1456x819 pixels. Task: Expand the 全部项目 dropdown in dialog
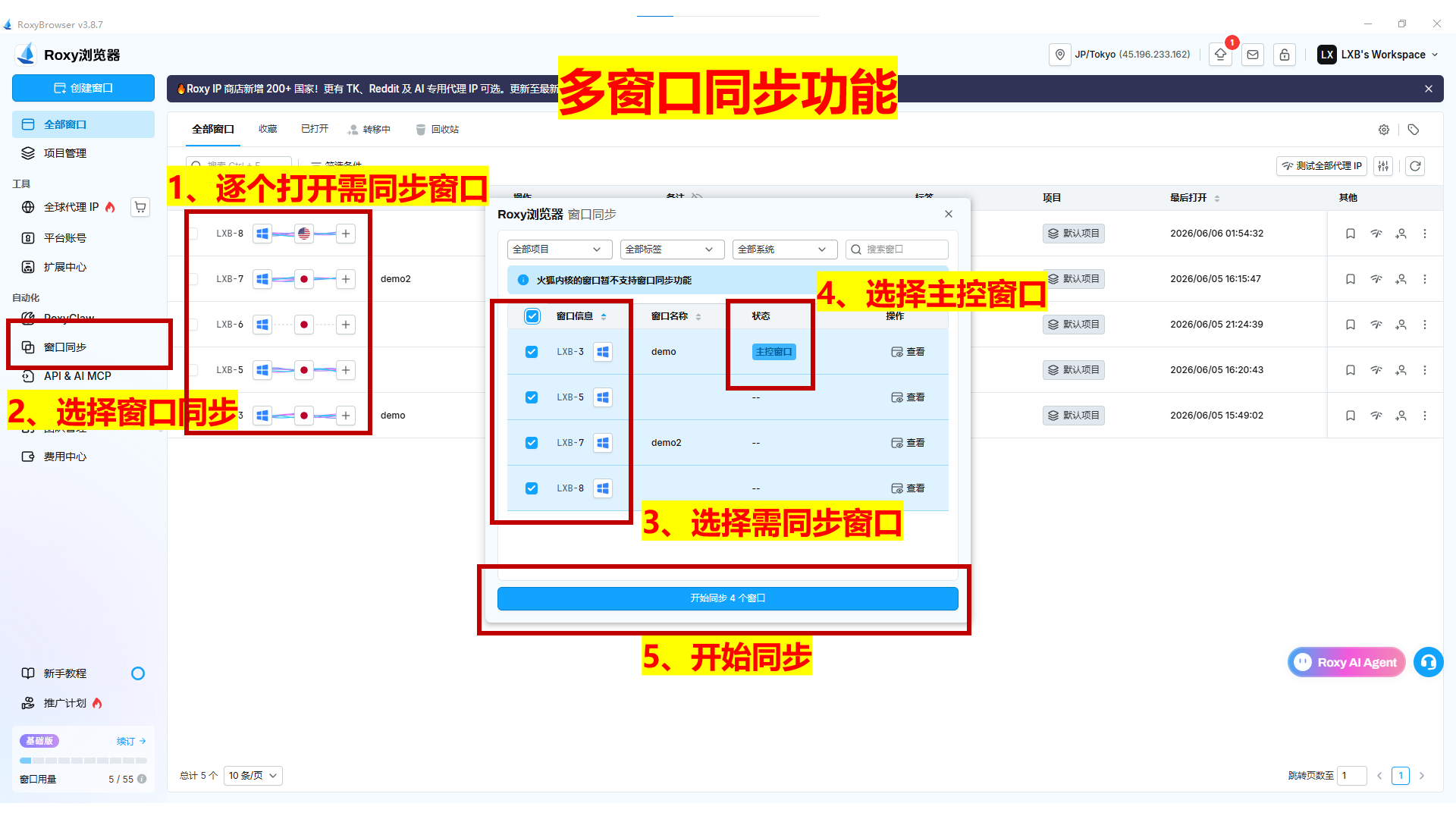click(x=560, y=249)
